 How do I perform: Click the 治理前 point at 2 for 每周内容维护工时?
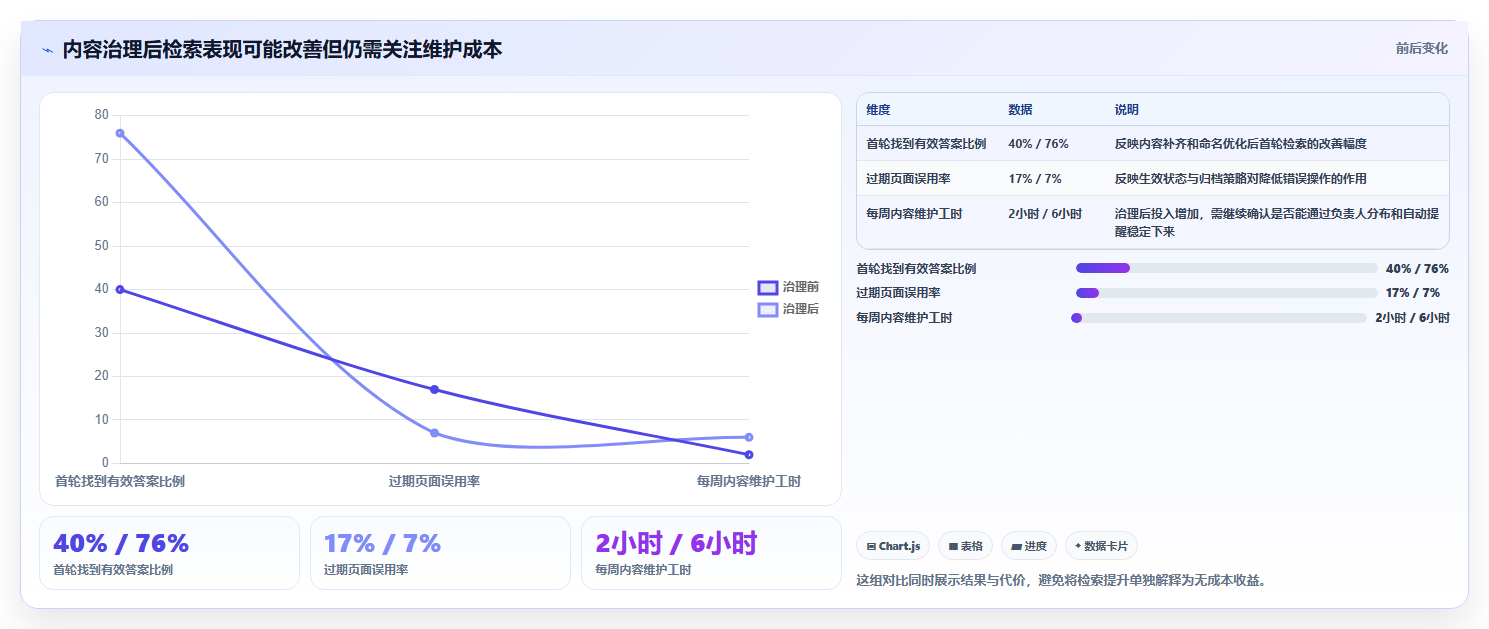tap(749, 455)
